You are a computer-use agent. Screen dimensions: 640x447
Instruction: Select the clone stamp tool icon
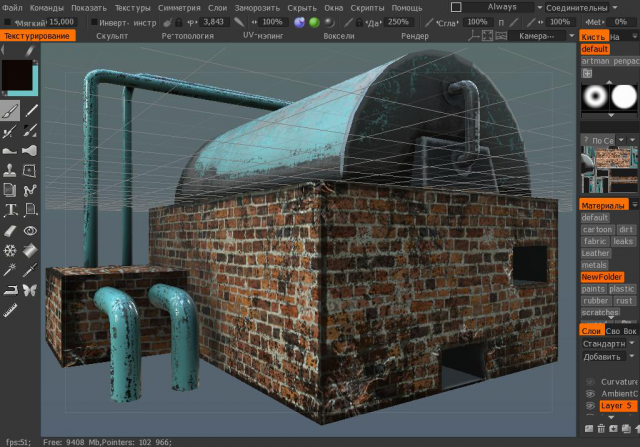click(x=10, y=171)
